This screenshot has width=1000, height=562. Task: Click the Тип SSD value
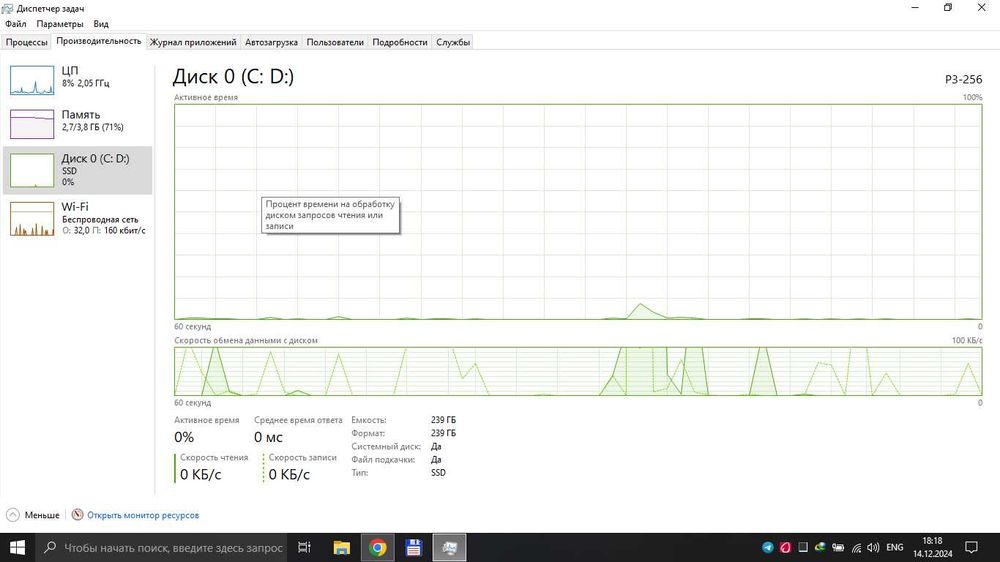point(438,473)
